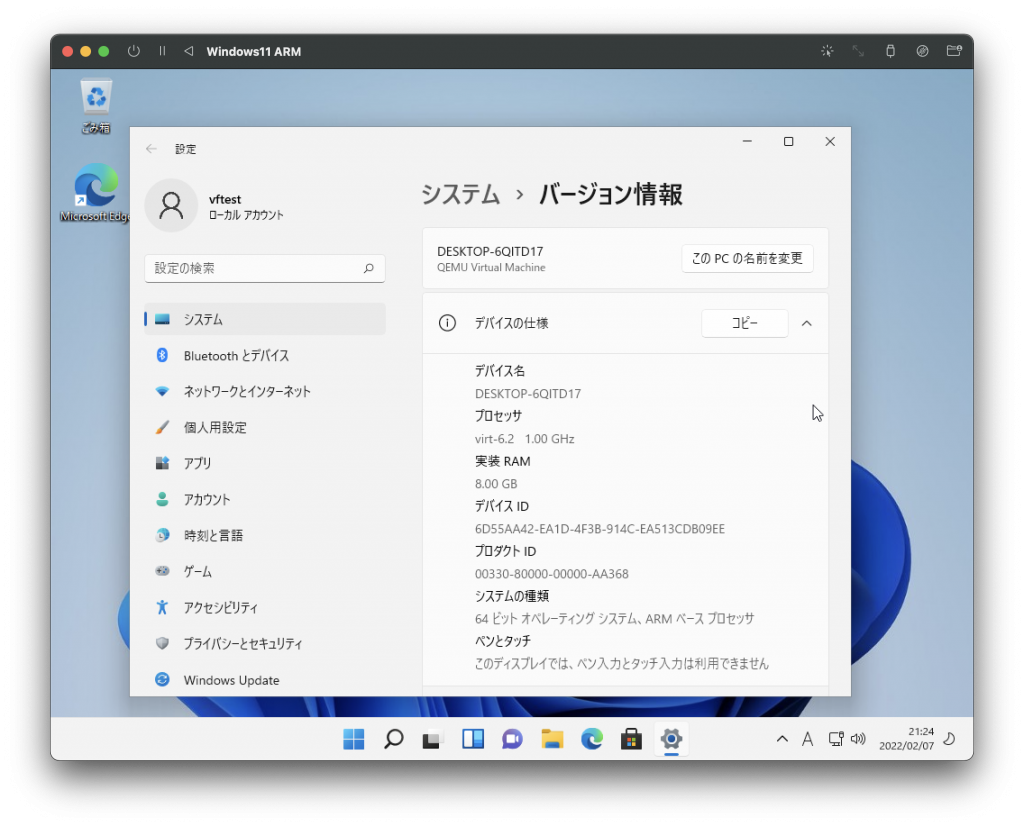Show hidden tray icons chevron
This screenshot has width=1024, height=827.
click(x=782, y=739)
